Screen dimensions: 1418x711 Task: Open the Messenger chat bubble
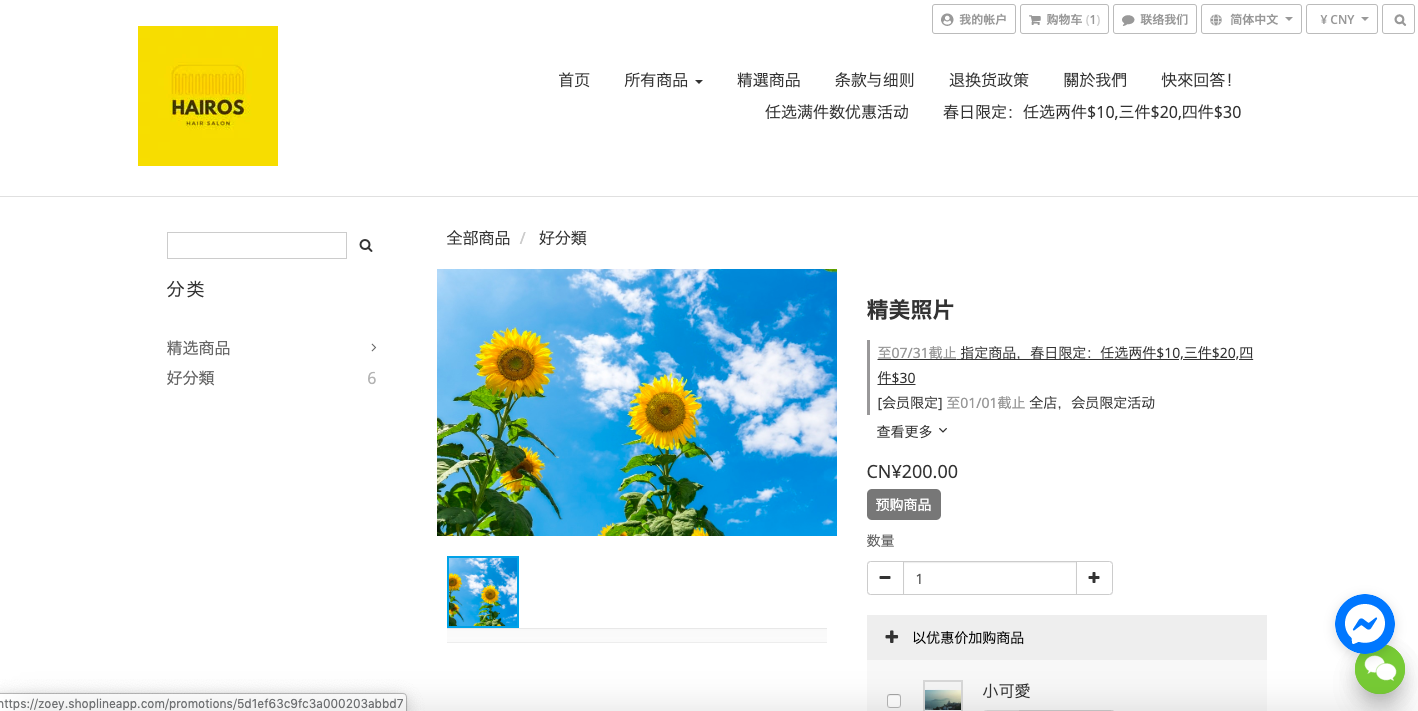click(x=1365, y=624)
